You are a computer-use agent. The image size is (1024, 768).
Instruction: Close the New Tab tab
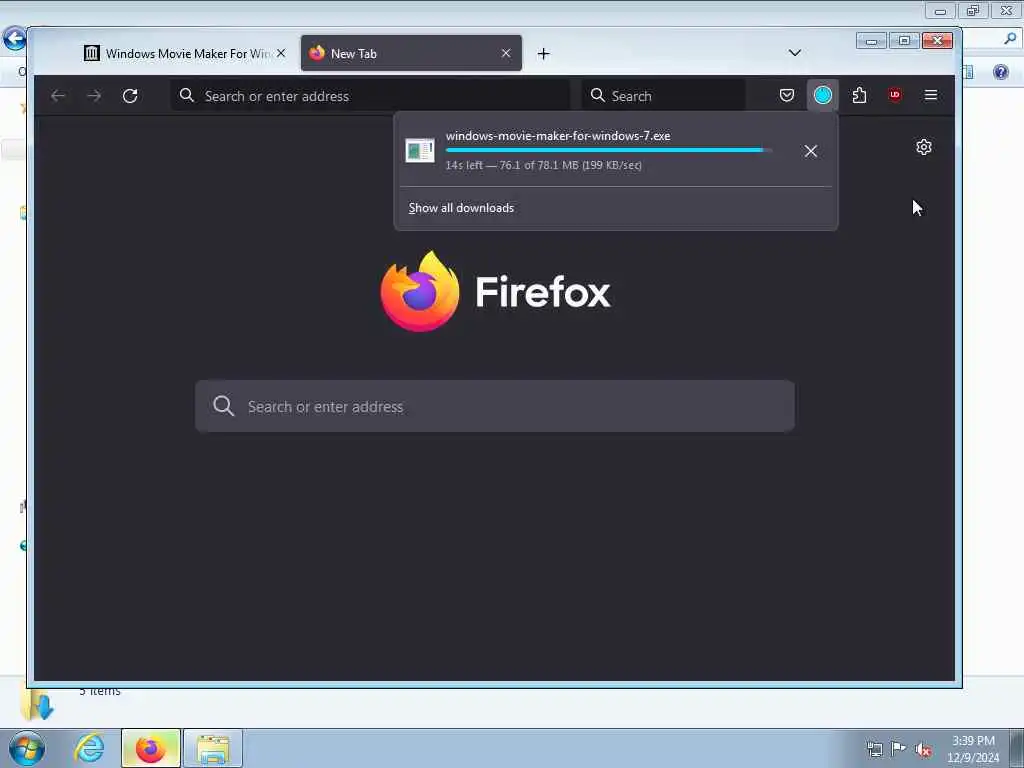tap(505, 53)
